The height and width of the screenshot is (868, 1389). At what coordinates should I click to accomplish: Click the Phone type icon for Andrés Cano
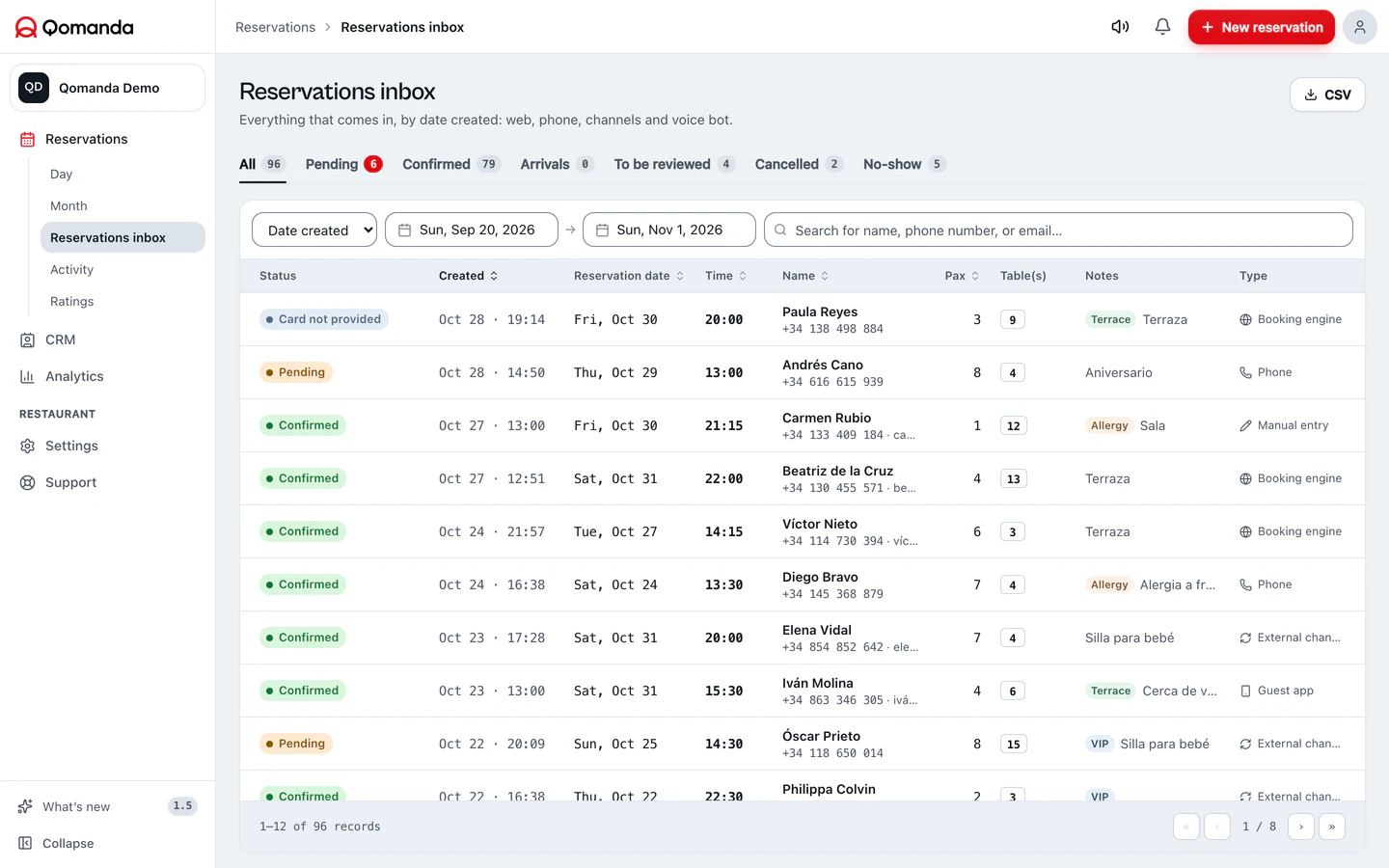(1245, 372)
